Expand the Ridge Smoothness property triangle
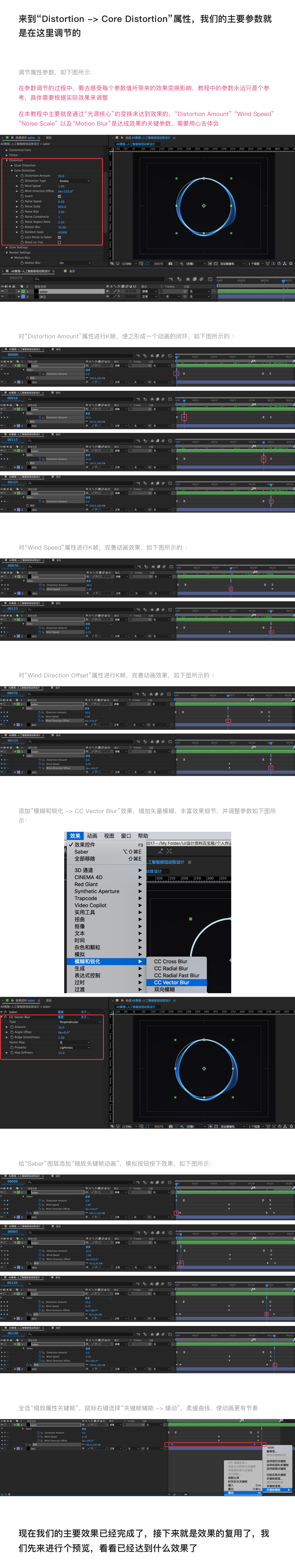The image size is (295, 1568). [7, 1037]
